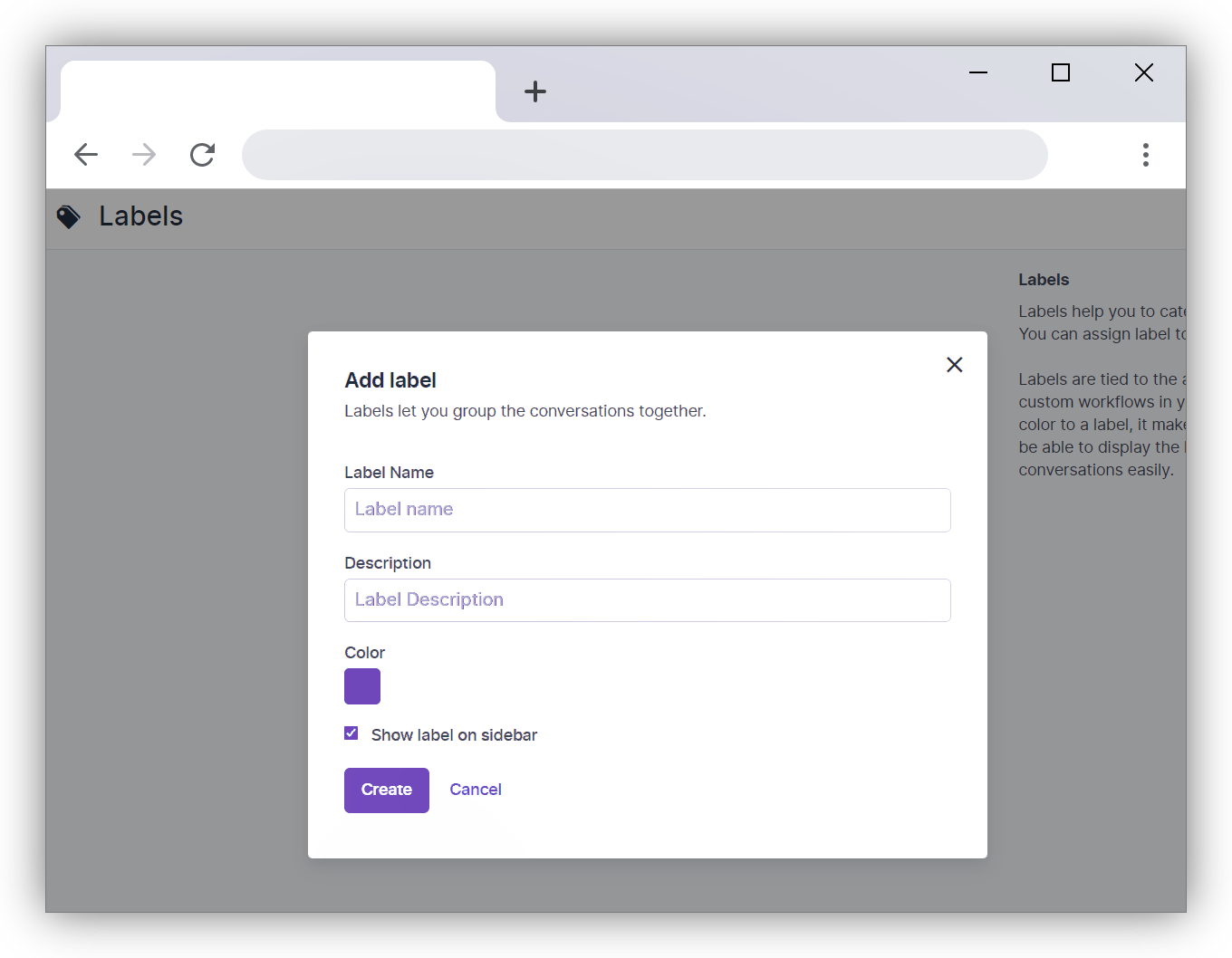Minimize the browser window

click(978, 72)
